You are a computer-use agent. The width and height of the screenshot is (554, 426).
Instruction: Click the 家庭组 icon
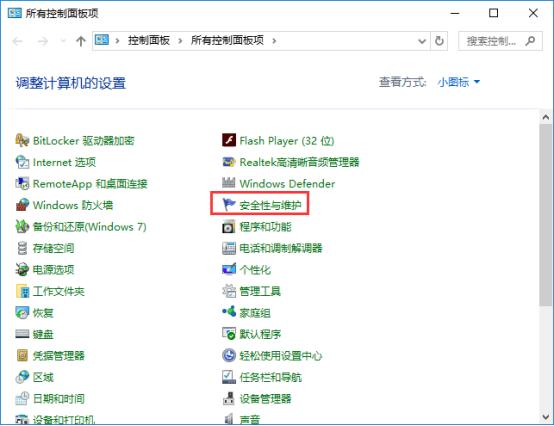click(229, 312)
